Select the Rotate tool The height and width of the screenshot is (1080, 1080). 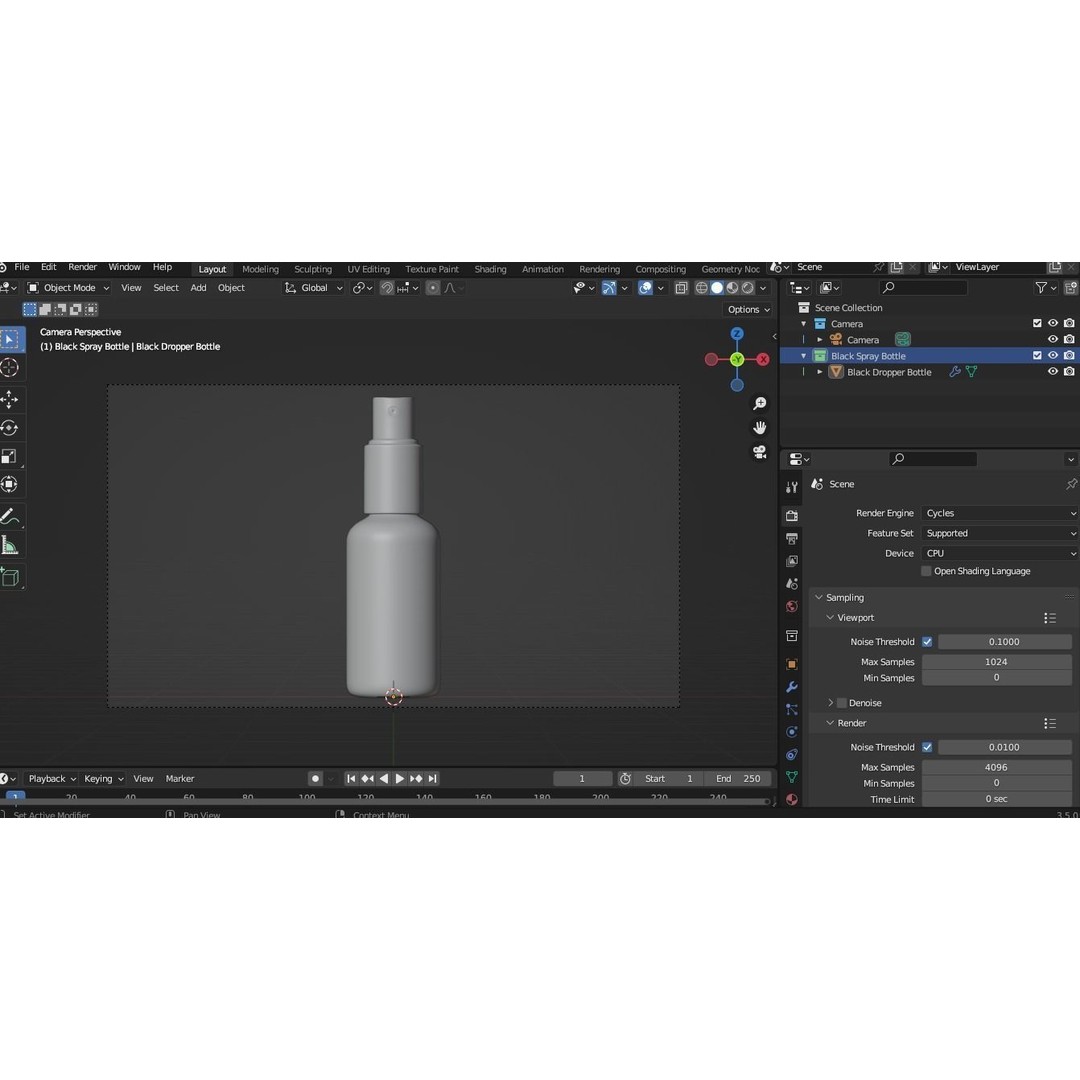pos(10,428)
